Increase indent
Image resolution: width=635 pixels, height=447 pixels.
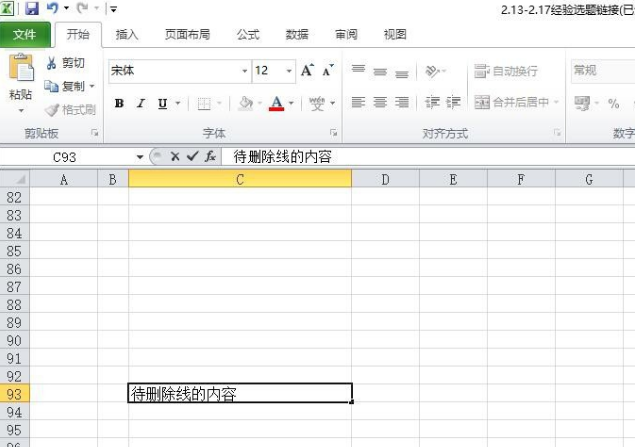point(454,102)
